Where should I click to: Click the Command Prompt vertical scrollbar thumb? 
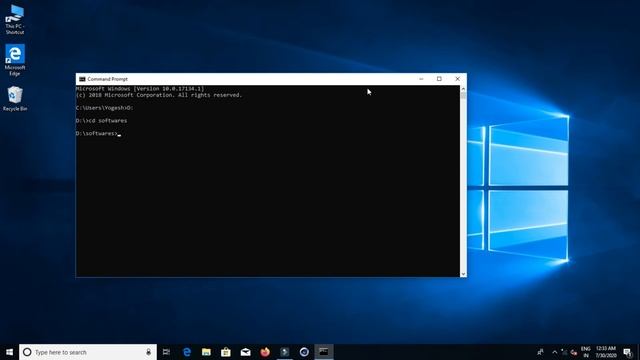click(463, 96)
